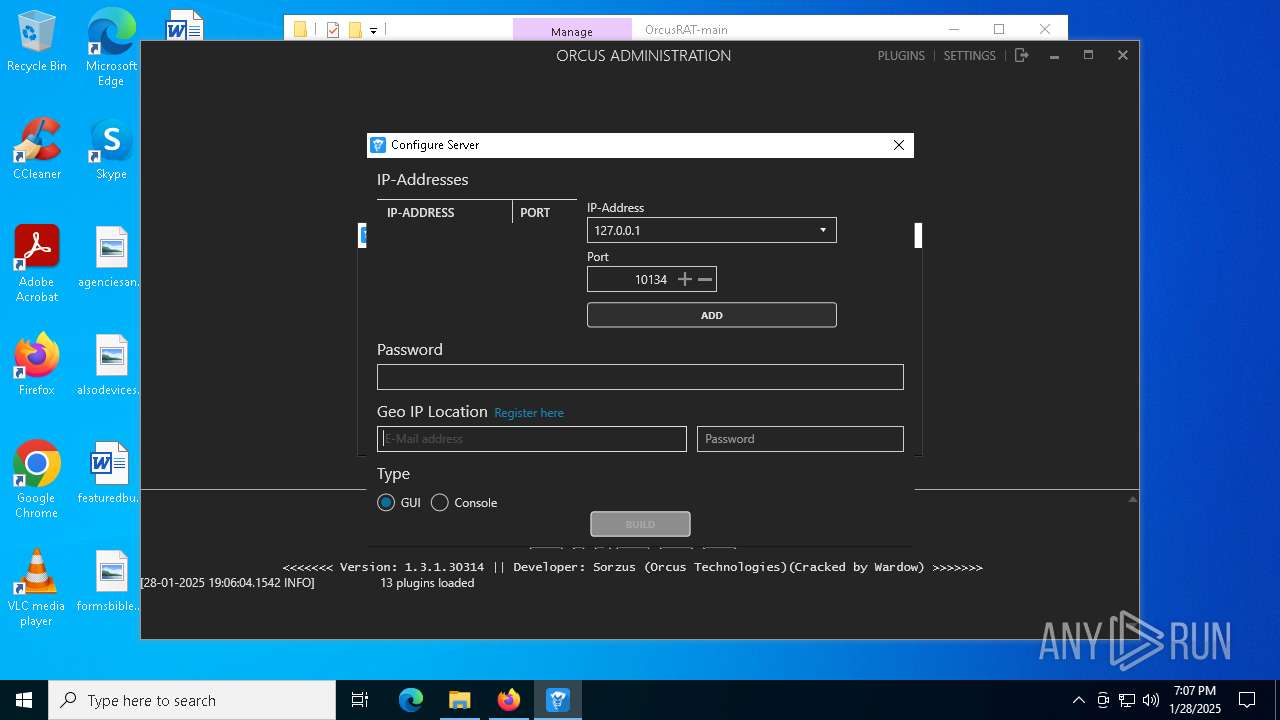Open the PLUGINS menu in Orcus Administration
The image size is (1280, 720).
tap(901, 56)
